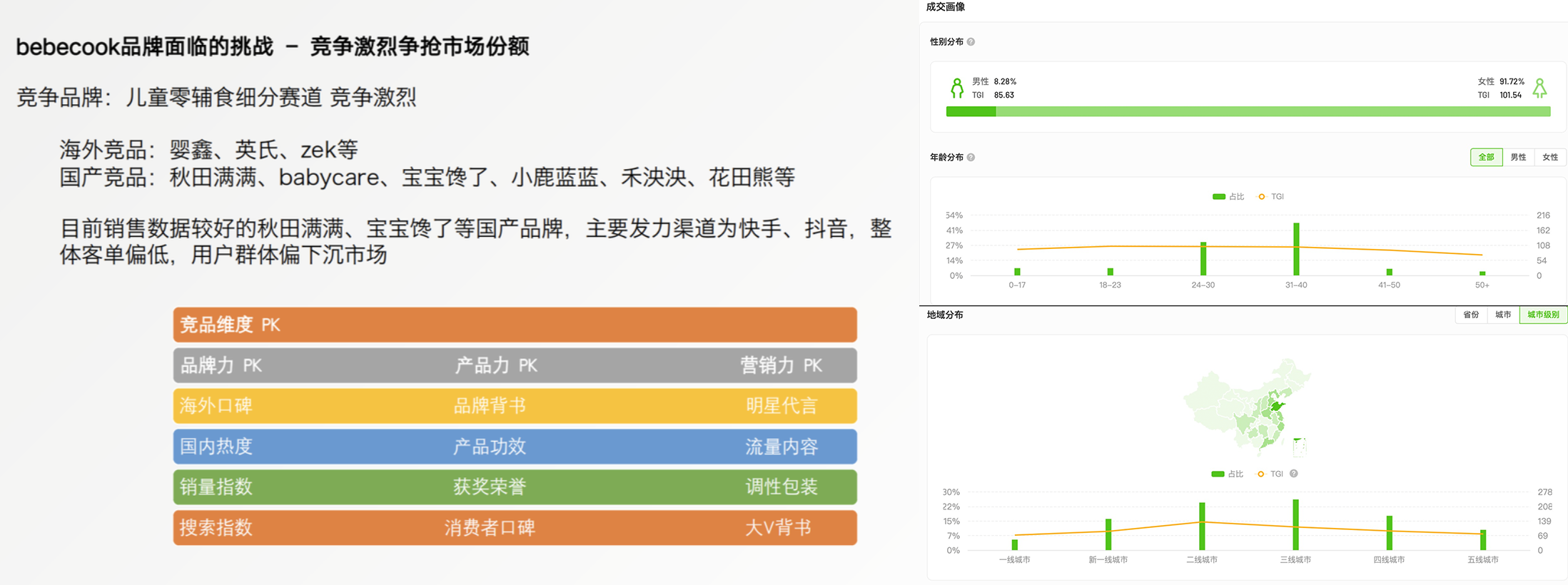Click the orange 竞品维度 PK bar
Viewport: 1568px width, 585px height.
pyautogui.click(x=515, y=325)
